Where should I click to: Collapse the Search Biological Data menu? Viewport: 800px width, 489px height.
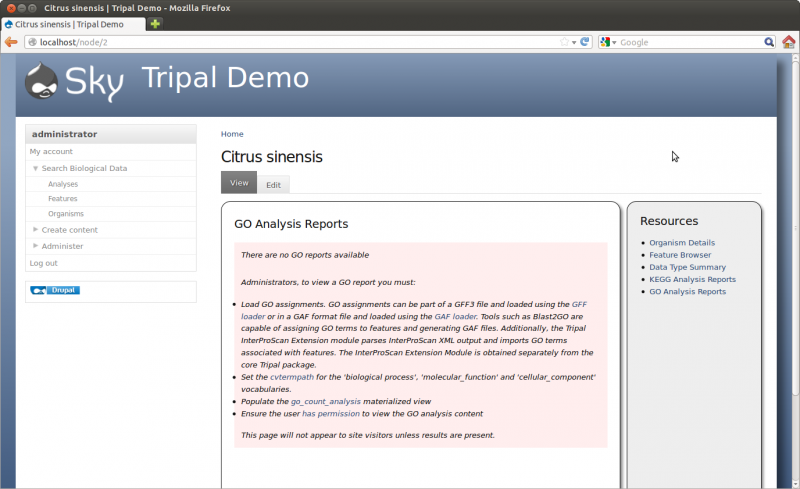pos(84,168)
